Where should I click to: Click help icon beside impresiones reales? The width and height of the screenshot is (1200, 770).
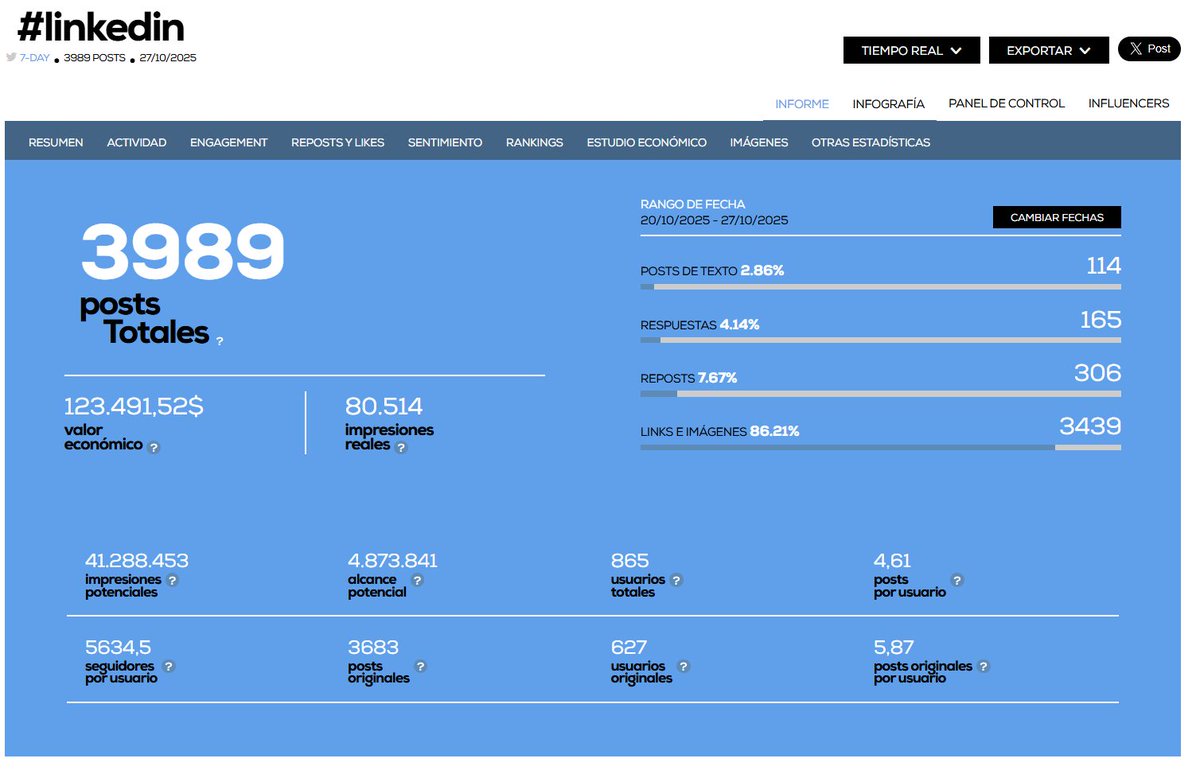coord(401,448)
